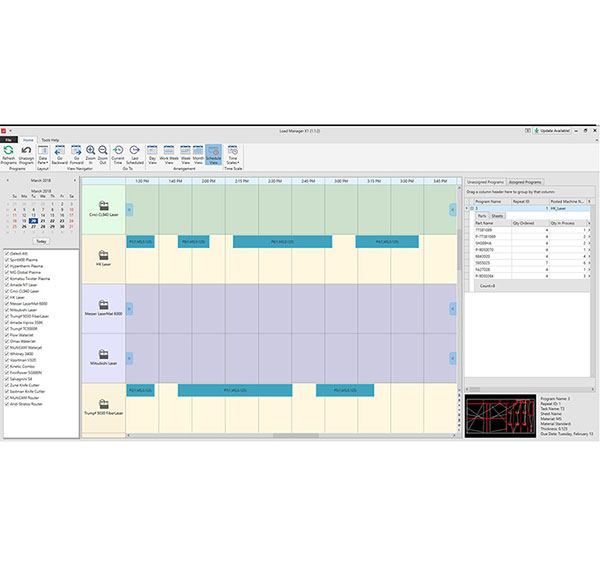Select the Schedule View button
The width and height of the screenshot is (600, 566).
[x=214, y=155]
